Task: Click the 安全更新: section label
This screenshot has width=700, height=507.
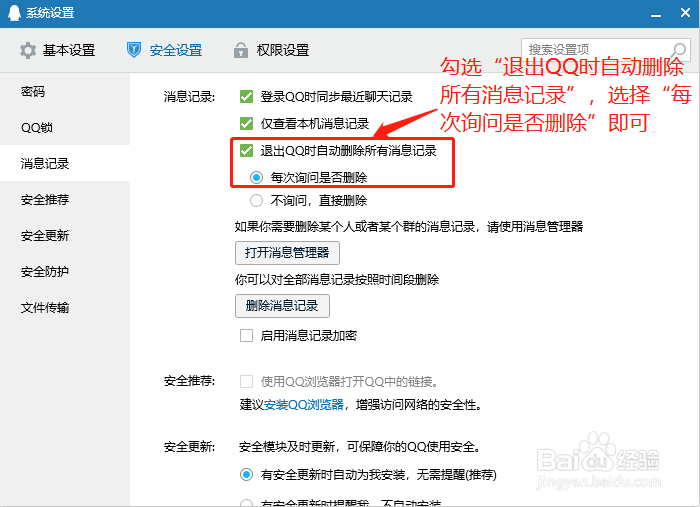Action: [x=189, y=447]
